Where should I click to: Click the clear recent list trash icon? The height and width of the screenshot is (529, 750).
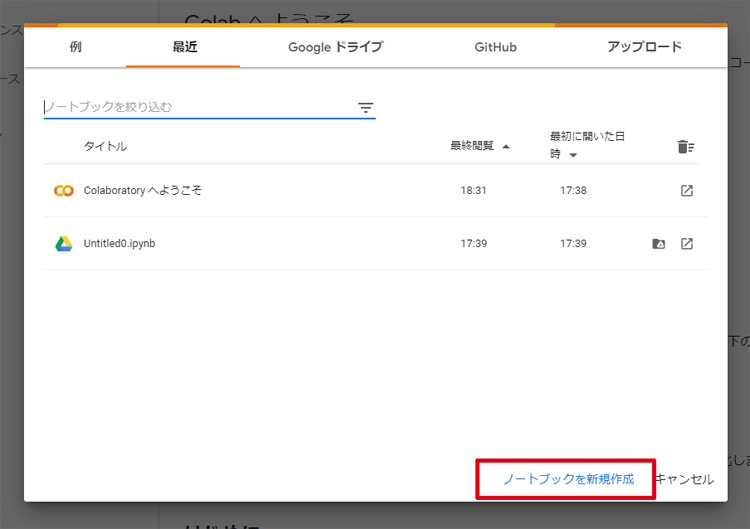click(x=685, y=146)
